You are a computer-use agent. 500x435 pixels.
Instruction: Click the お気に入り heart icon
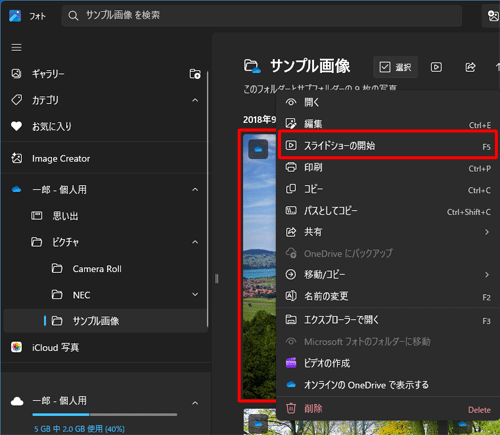point(16,126)
